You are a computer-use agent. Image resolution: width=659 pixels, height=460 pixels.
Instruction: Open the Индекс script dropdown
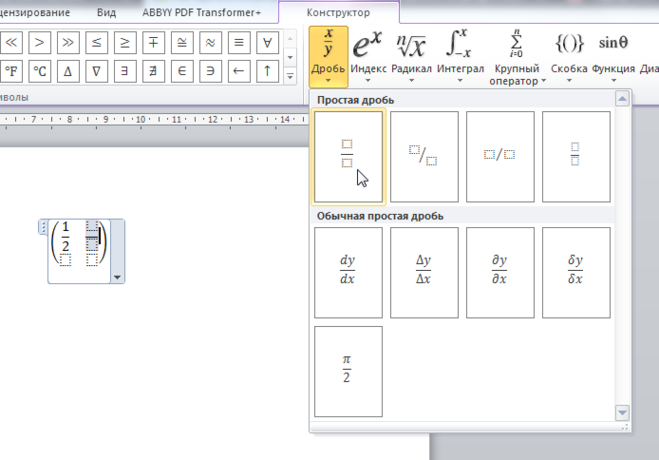pyautogui.click(x=368, y=57)
